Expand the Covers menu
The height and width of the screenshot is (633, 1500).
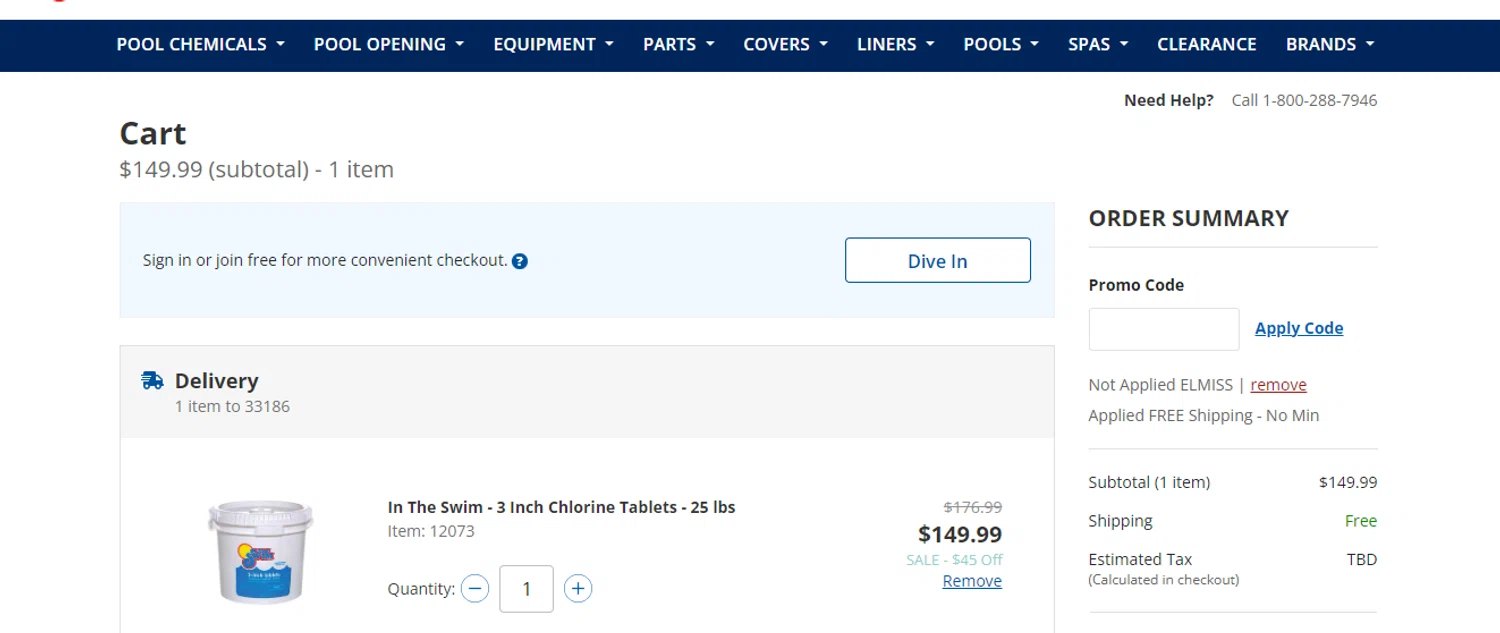click(x=785, y=45)
